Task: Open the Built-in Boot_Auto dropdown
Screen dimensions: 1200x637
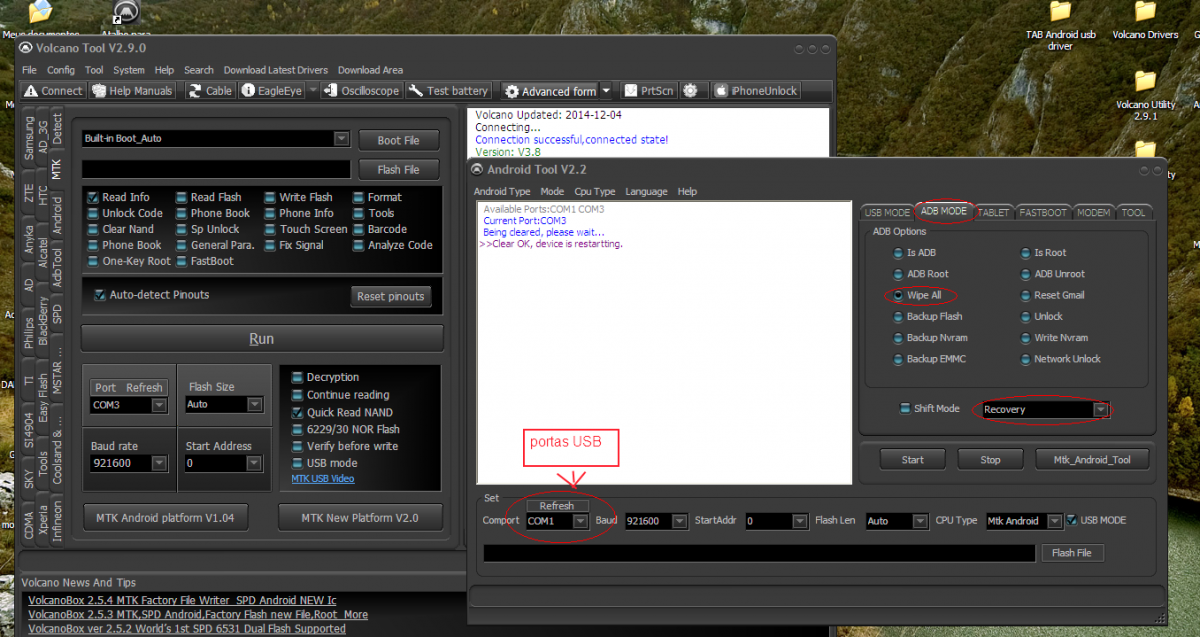Action: click(x=341, y=139)
